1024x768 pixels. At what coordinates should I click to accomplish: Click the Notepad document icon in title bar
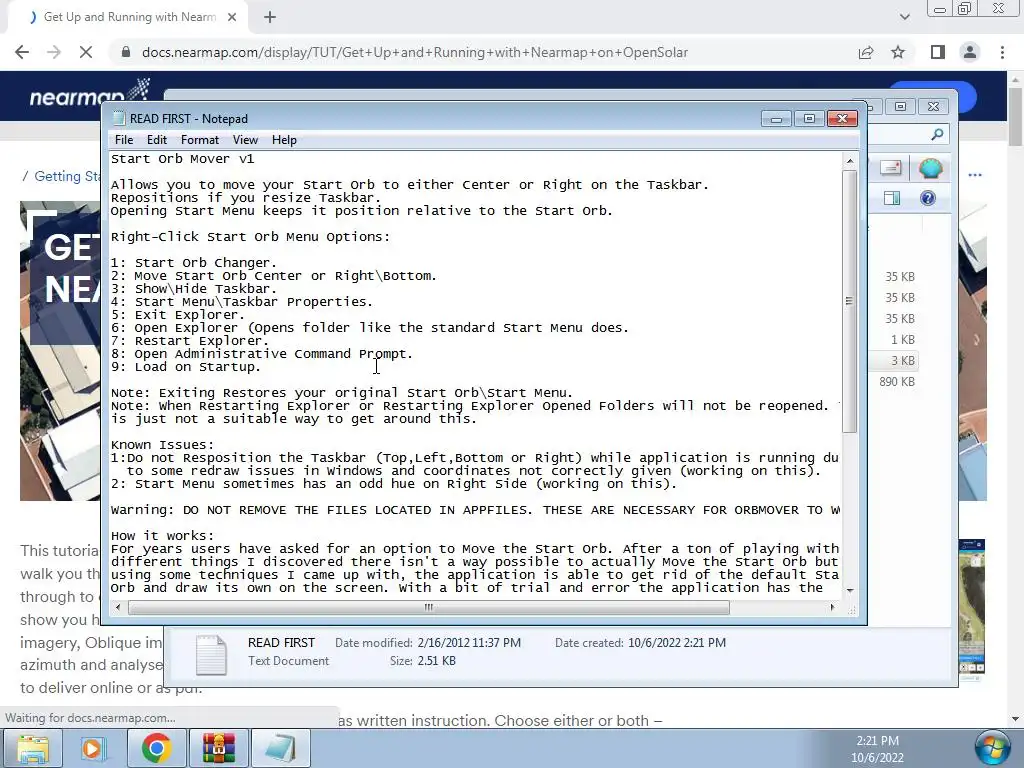(119, 118)
